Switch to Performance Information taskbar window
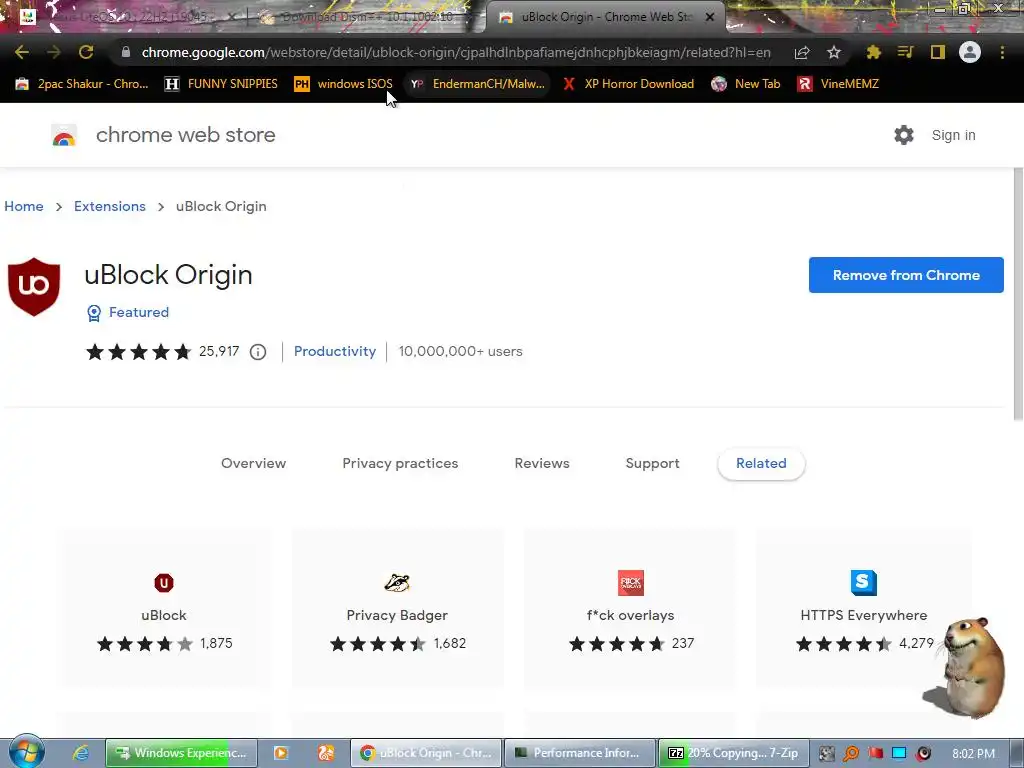The height and width of the screenshot is (768, 1024). tap(581, 753)
